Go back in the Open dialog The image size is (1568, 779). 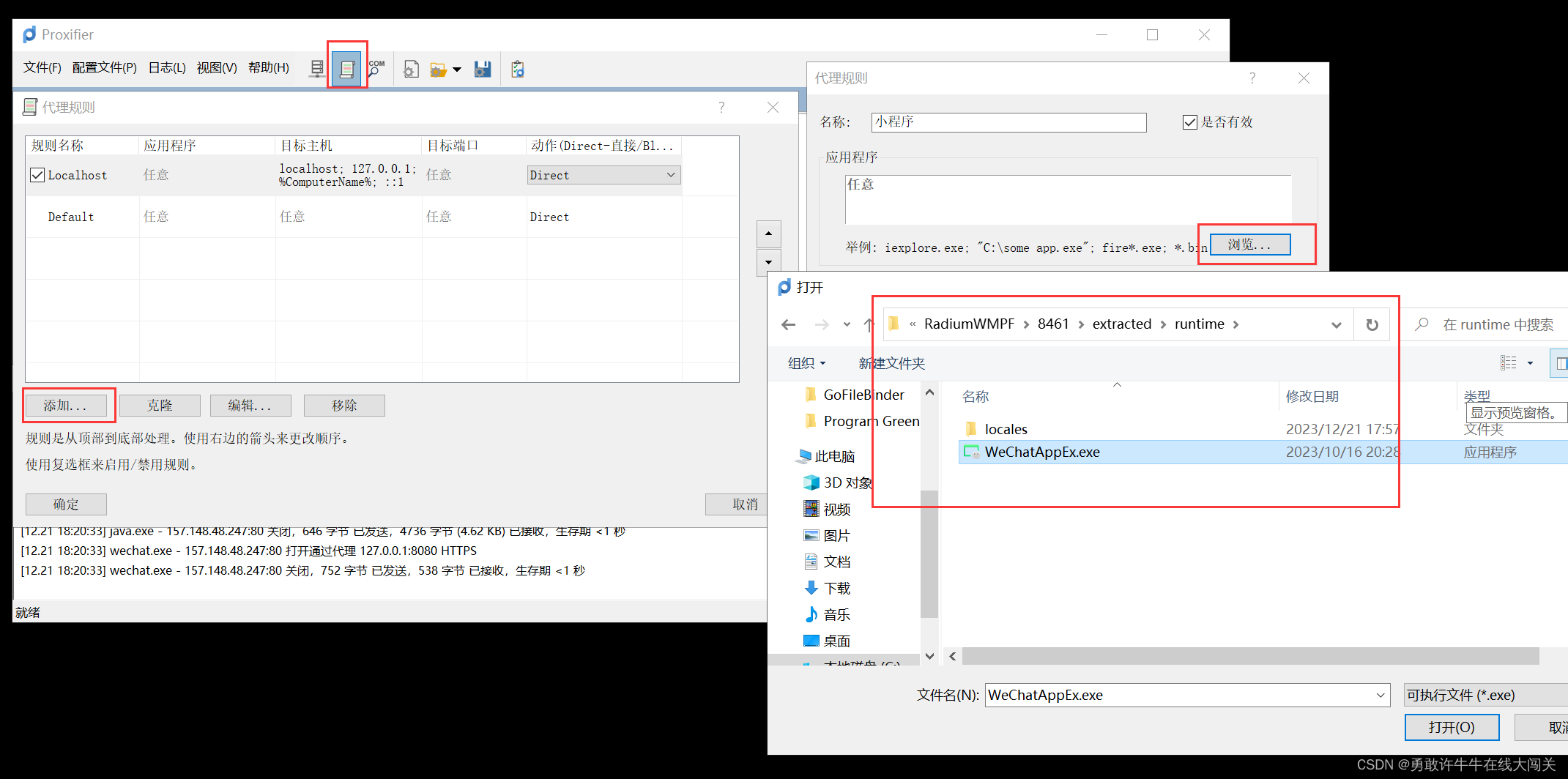[789, 324]
